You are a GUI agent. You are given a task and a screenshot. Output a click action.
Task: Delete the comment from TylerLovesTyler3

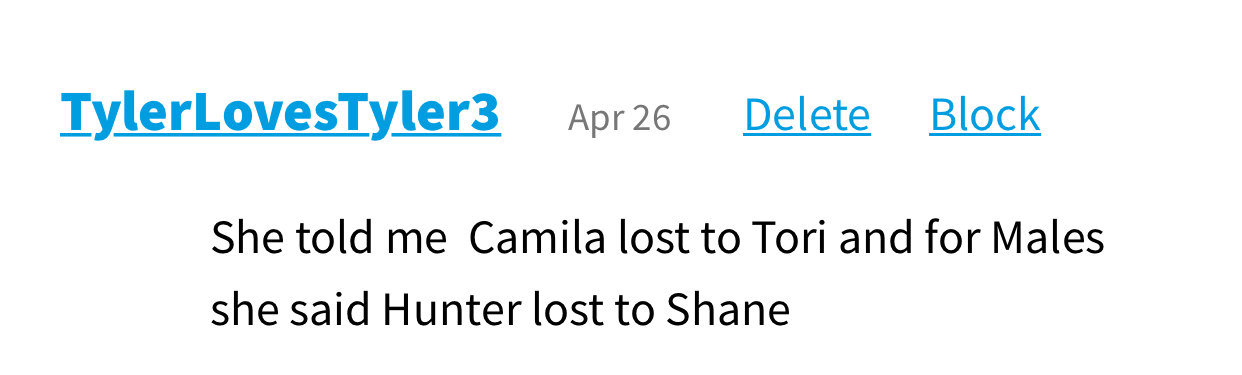tap(807, 115)
